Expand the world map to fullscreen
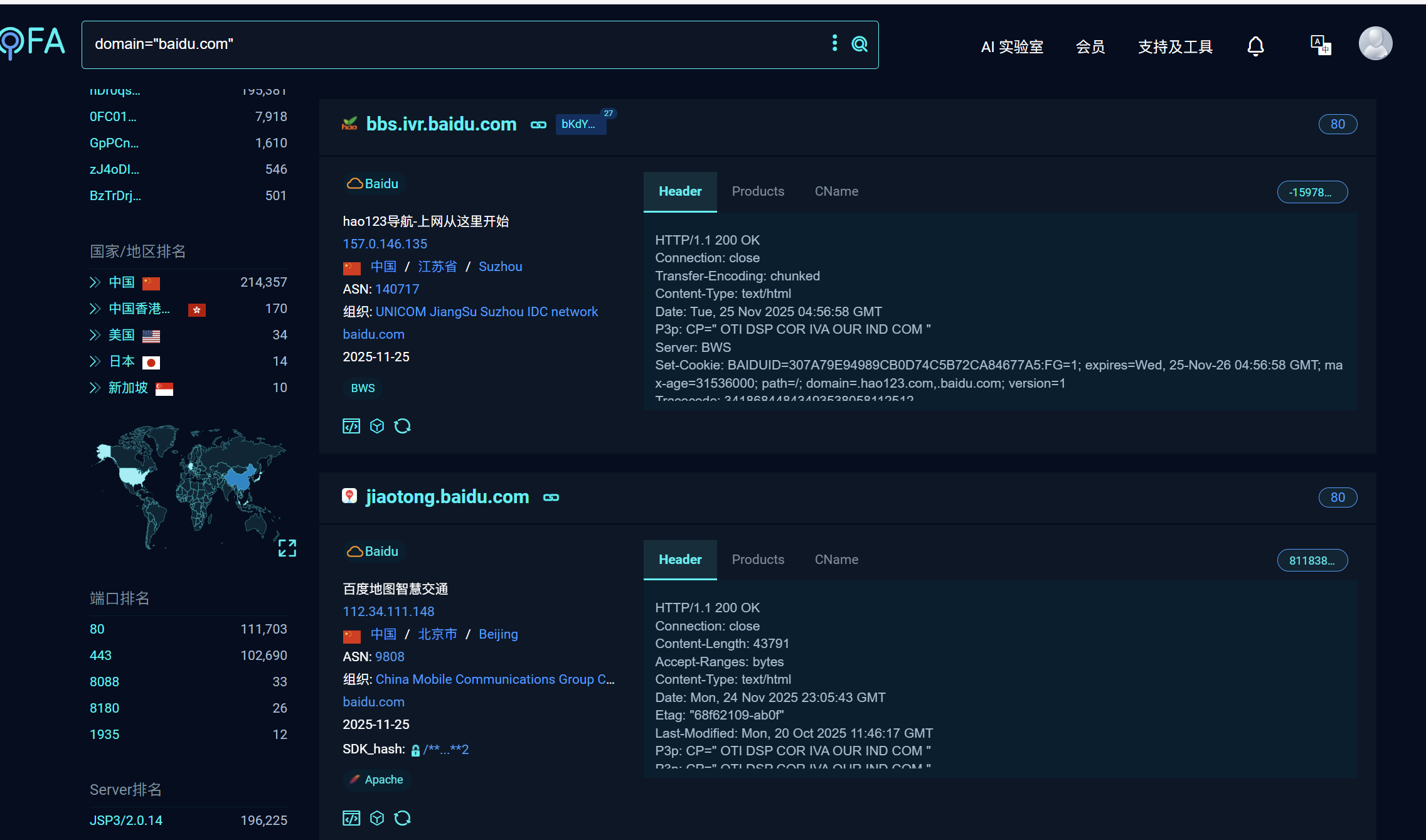1426x840 pixels. click(287, 548)
